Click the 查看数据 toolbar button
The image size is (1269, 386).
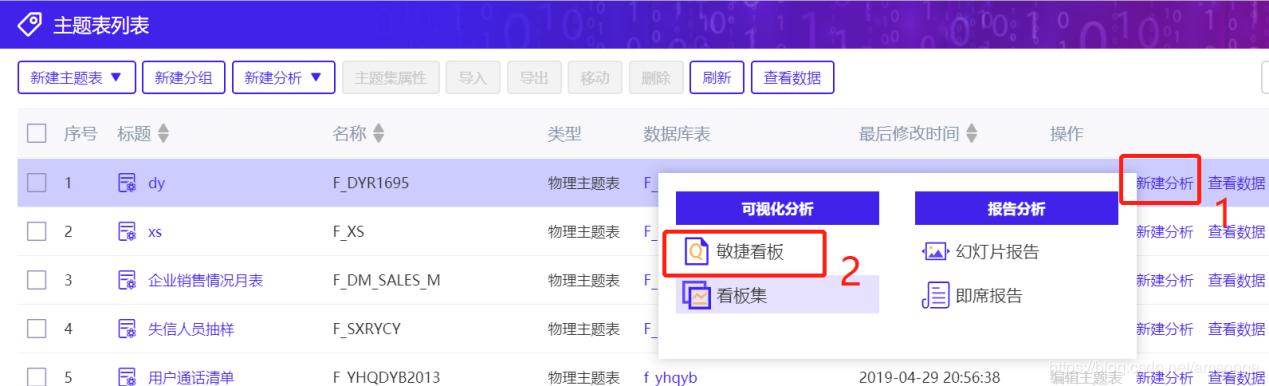click(792, 78)
